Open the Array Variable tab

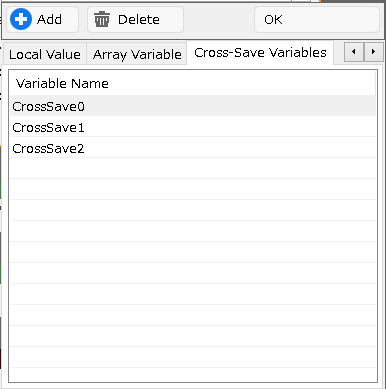pos(137,54)
